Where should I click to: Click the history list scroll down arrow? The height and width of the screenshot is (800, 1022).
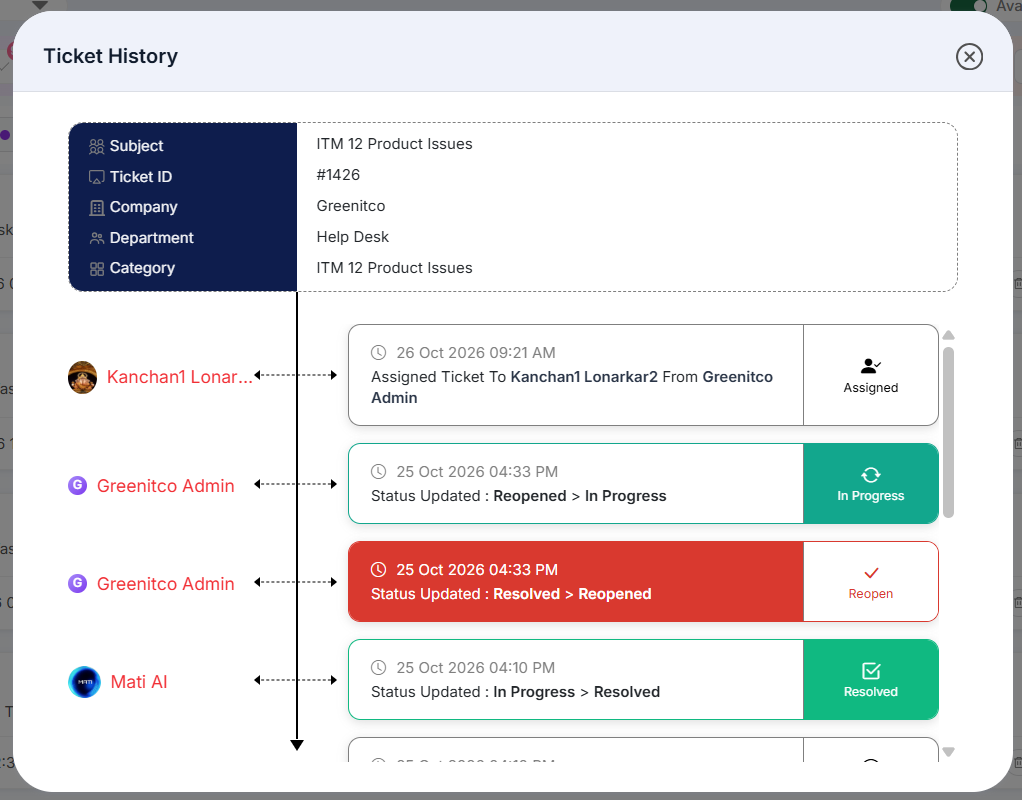[x=948, y=752]
